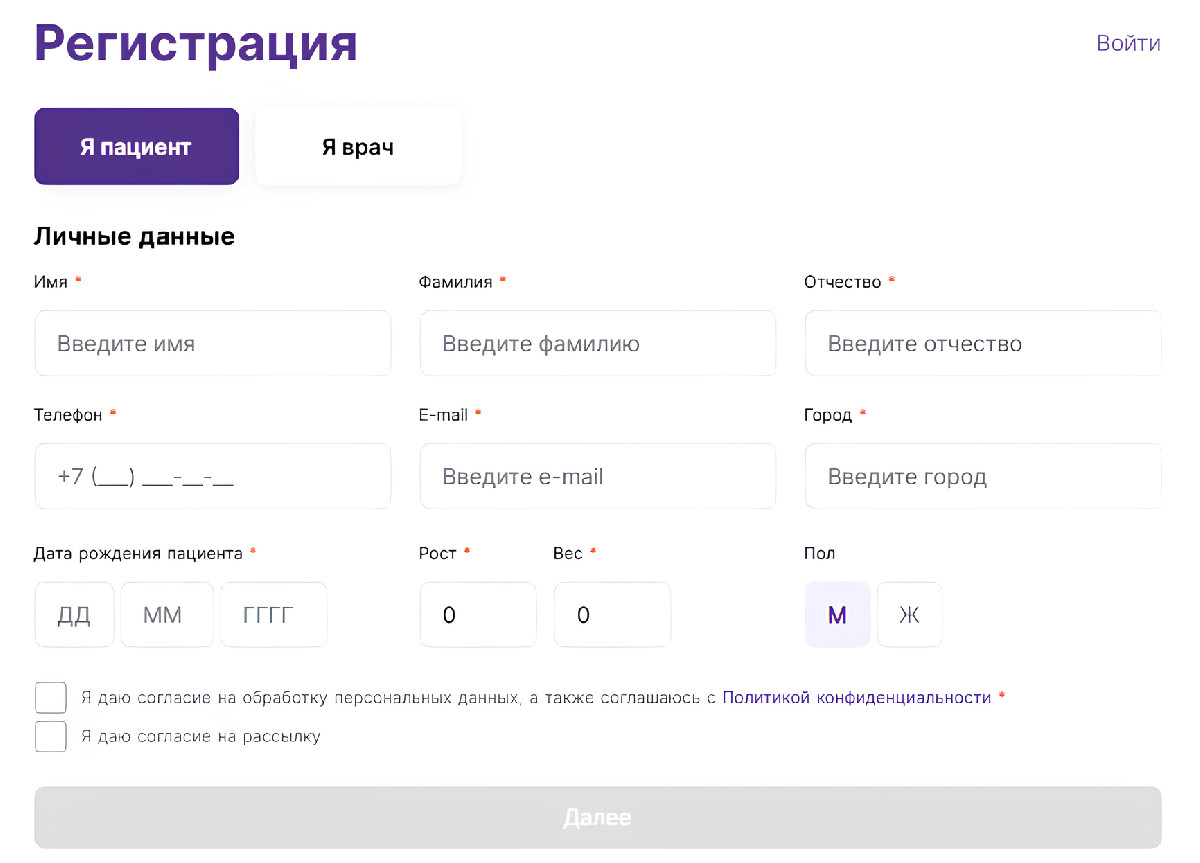Switch to the Я врач tab
The width and height of the screenshot is (1200, 863).
(x=357, y=145)
